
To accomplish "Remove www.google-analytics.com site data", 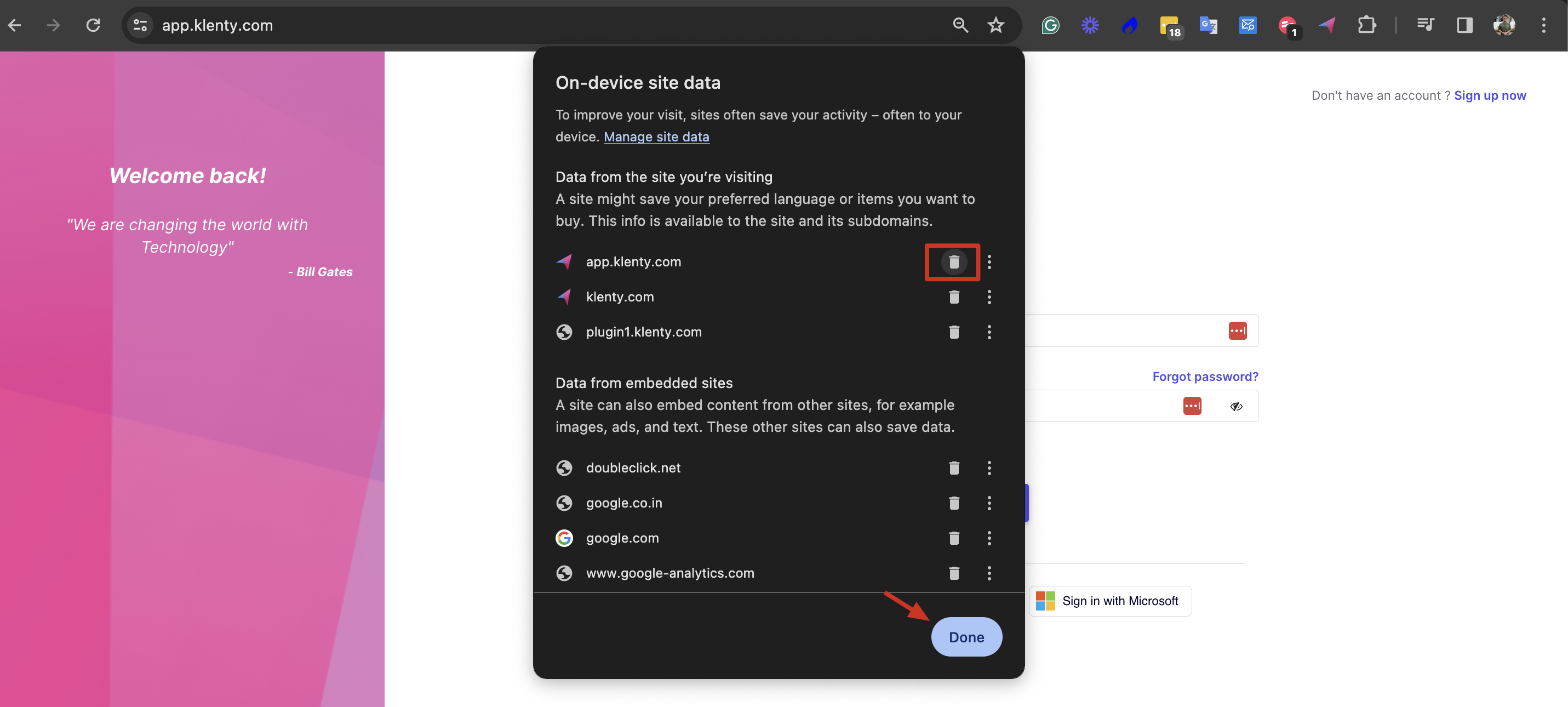I will pos(953,573).
